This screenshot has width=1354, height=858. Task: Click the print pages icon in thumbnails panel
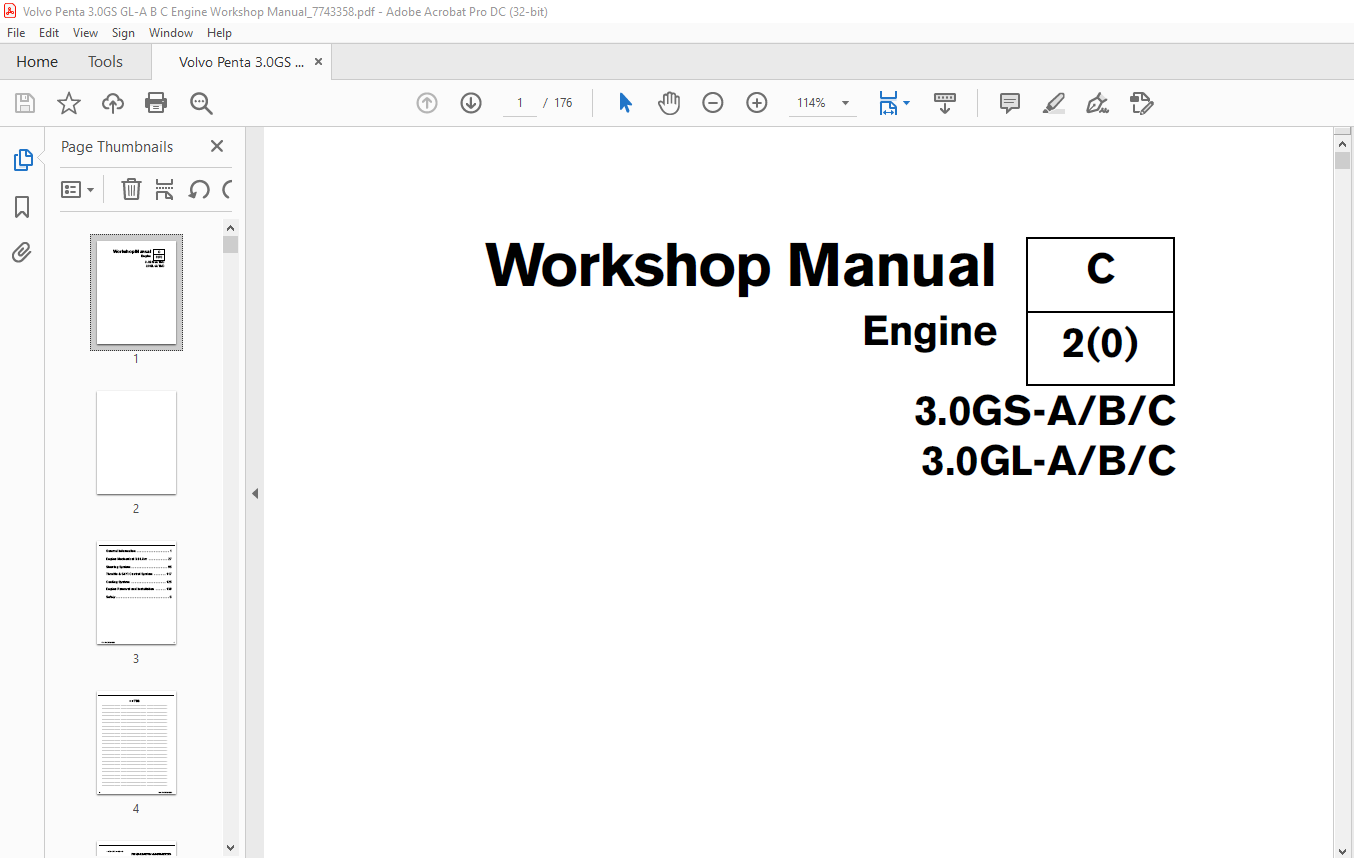click(x=165, y=189)
